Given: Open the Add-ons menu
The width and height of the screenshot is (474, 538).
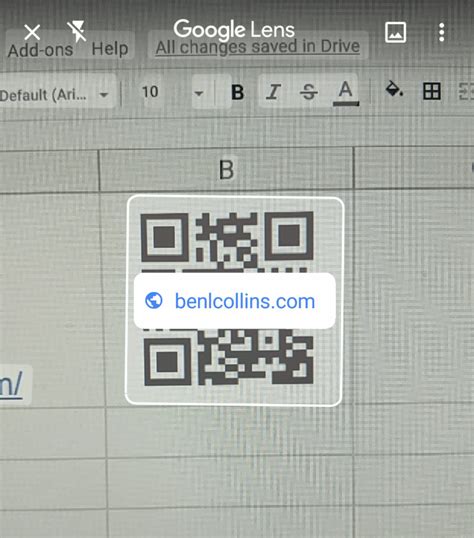Looking at the screenshot, I should tap(40, 50).
